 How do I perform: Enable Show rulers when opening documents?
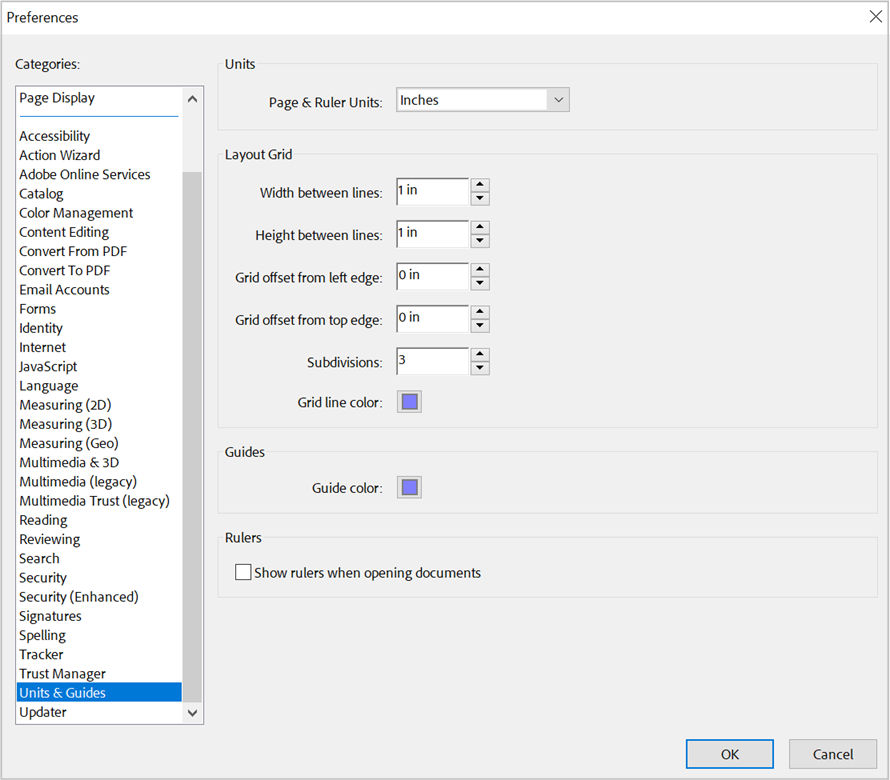(243, 573)
